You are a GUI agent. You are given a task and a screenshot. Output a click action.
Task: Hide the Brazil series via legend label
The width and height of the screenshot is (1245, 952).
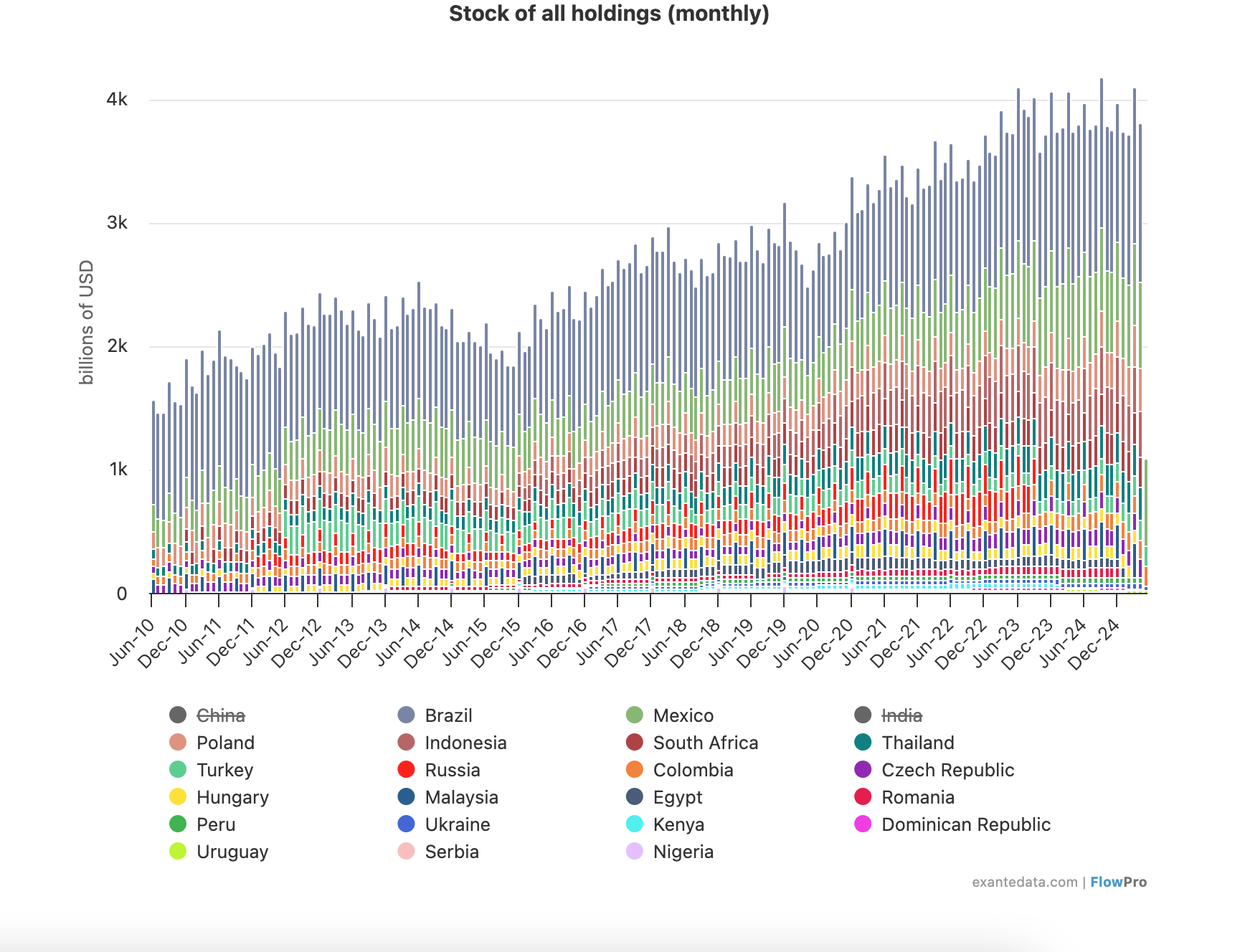[448, 715]
